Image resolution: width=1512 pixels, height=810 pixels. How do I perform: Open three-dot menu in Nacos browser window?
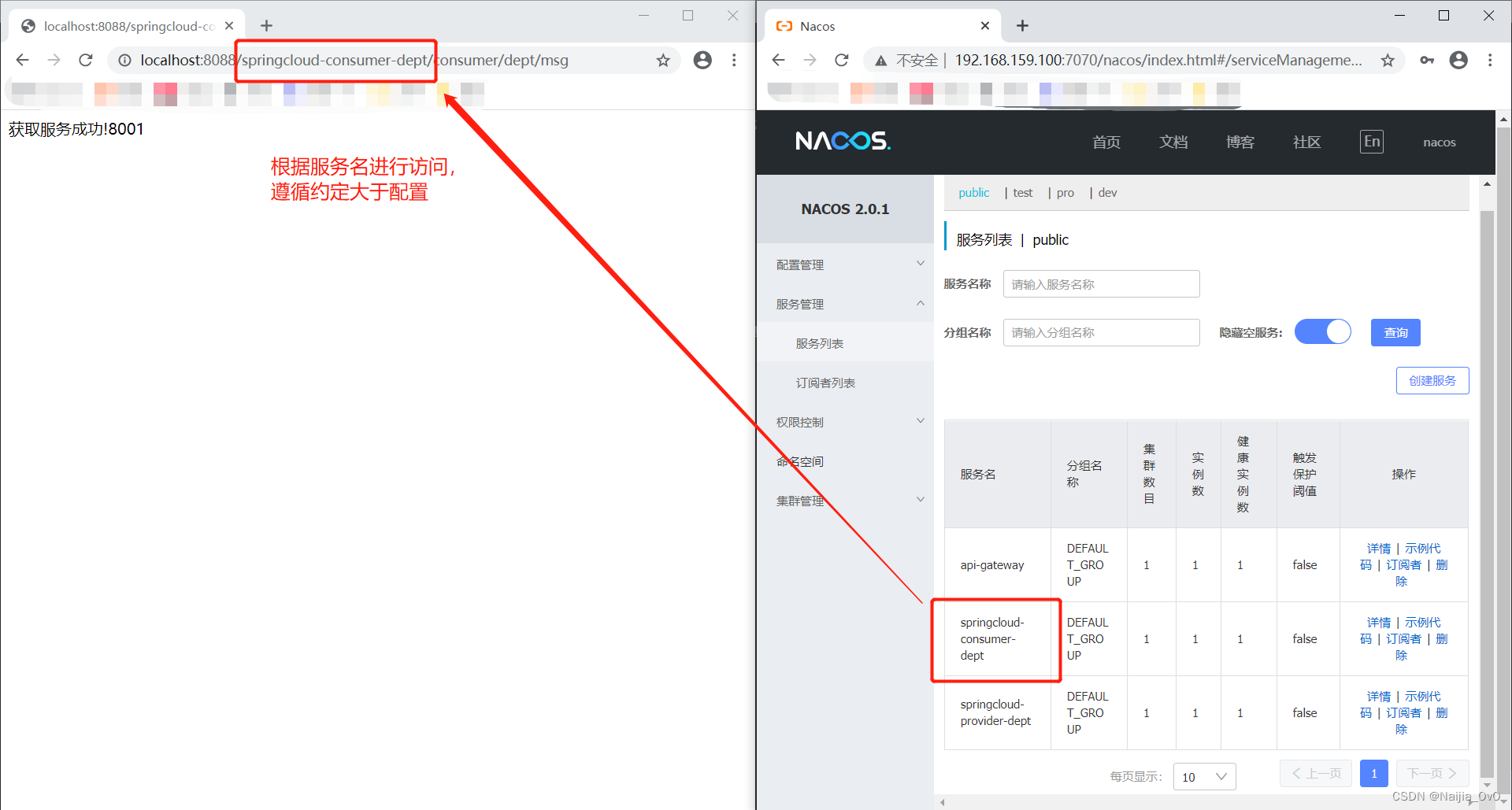[1490, 60]
